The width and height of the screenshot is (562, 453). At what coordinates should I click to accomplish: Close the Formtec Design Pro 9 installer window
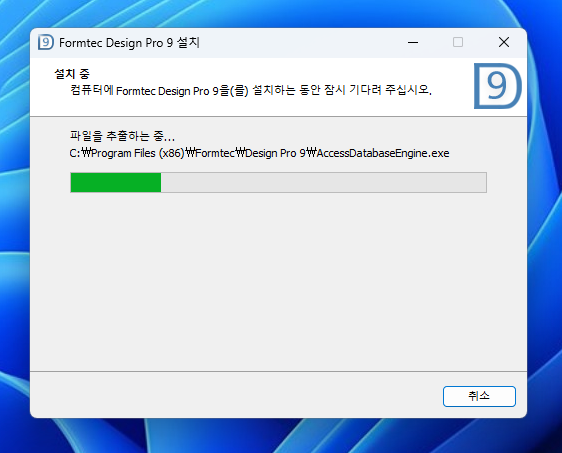pos(504,42)
